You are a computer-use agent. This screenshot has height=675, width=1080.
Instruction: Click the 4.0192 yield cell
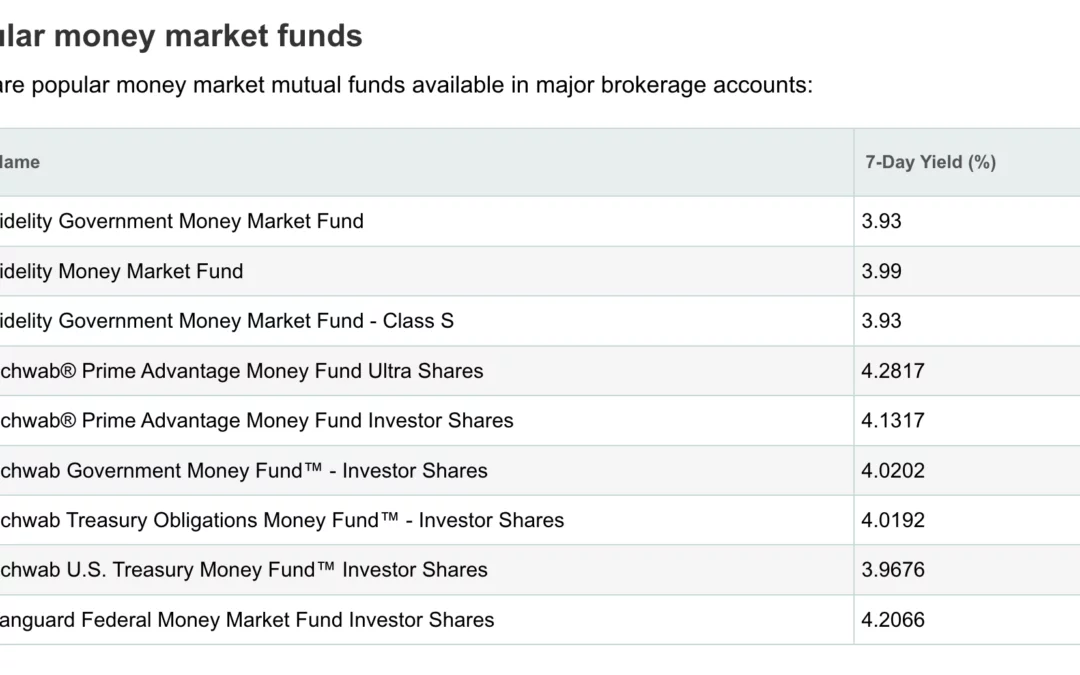(967, 520)
